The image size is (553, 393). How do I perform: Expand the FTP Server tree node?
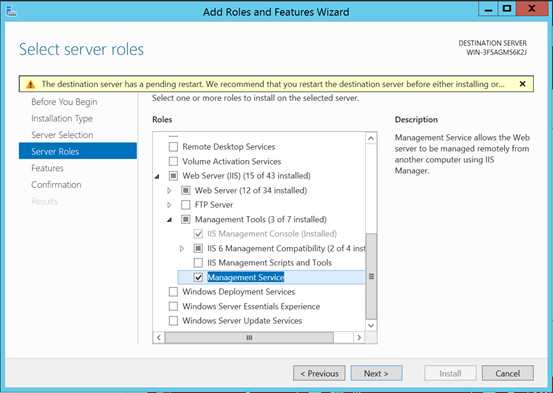(169, 205)
